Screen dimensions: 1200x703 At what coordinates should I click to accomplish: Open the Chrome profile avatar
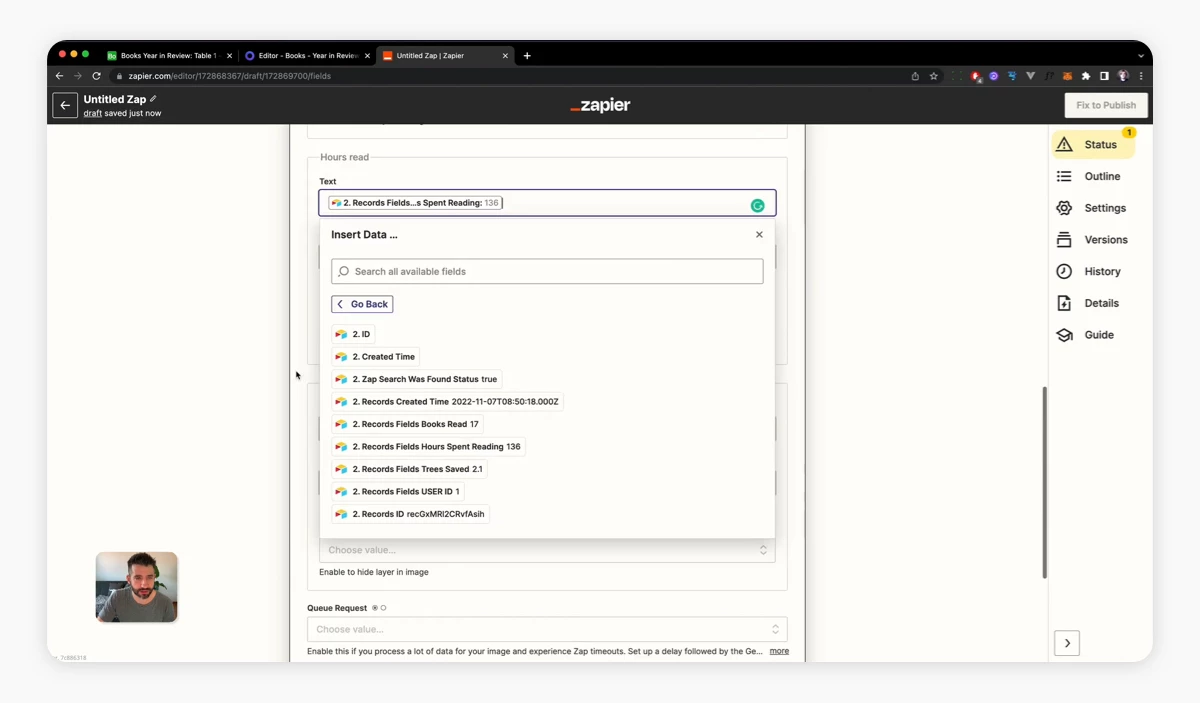[1123, 76]
